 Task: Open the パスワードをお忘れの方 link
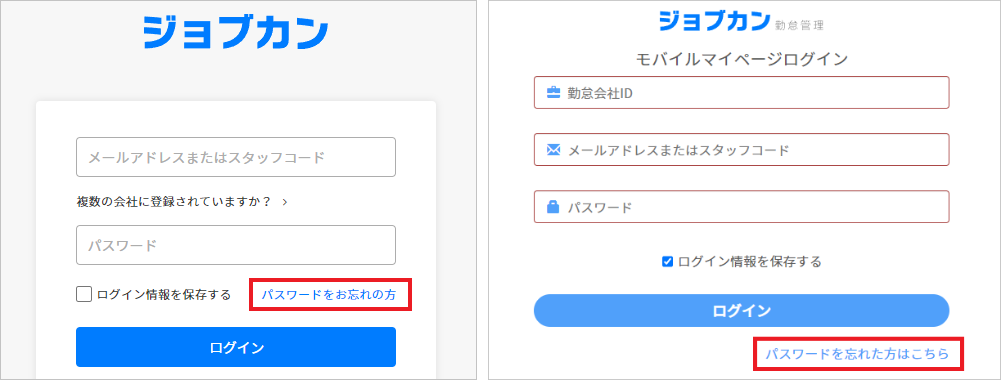tap(329, 294)
